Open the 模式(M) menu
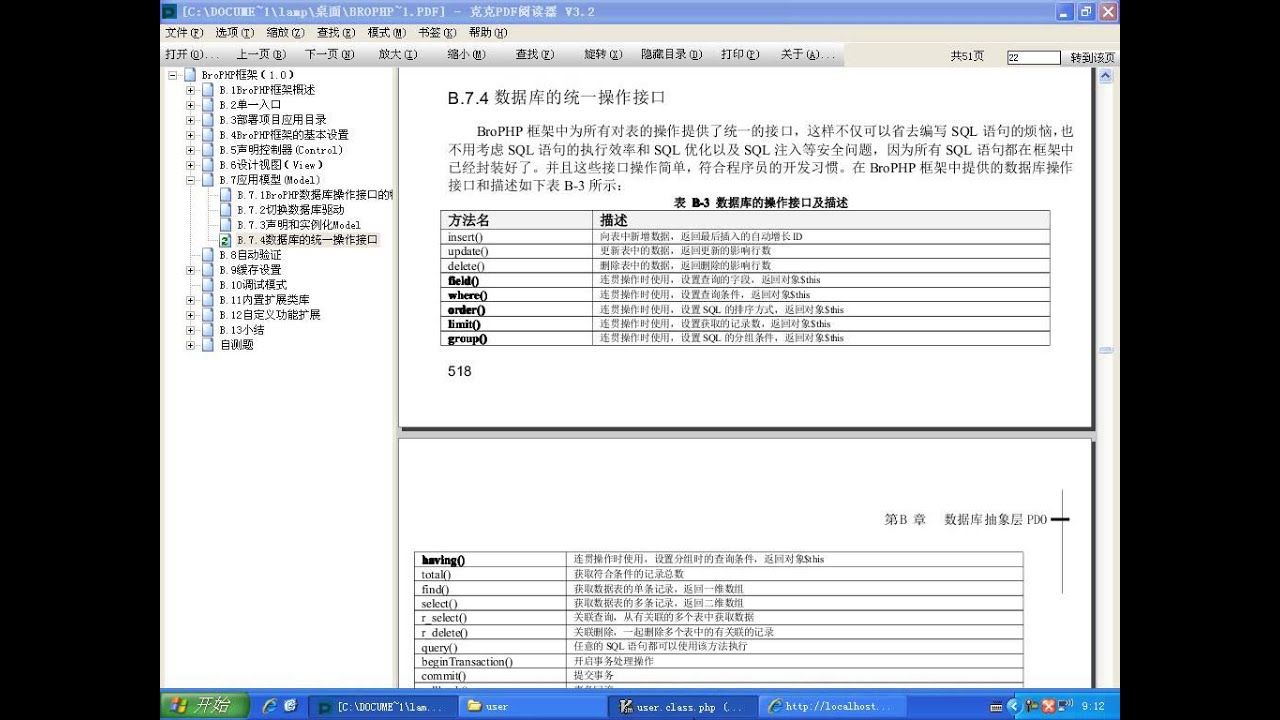 [x=387, y=33]
